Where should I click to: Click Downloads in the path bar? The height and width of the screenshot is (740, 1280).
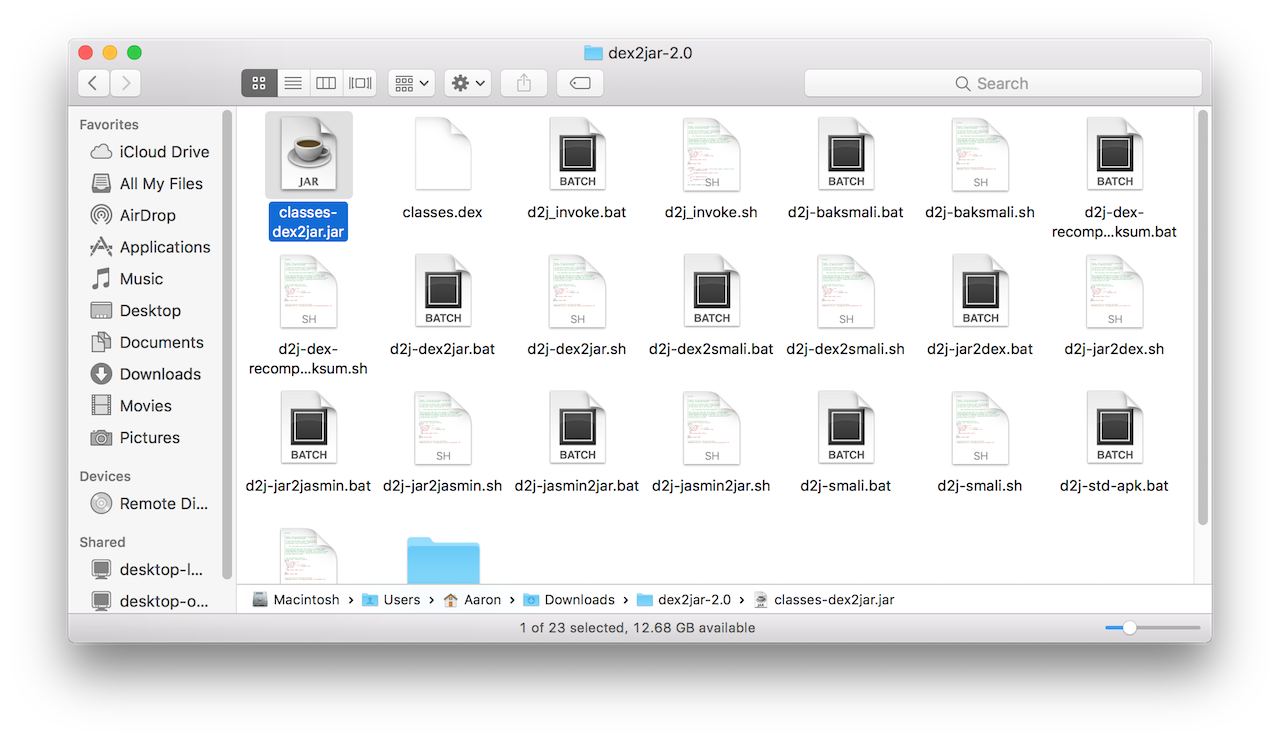click(x=579, y=600)
